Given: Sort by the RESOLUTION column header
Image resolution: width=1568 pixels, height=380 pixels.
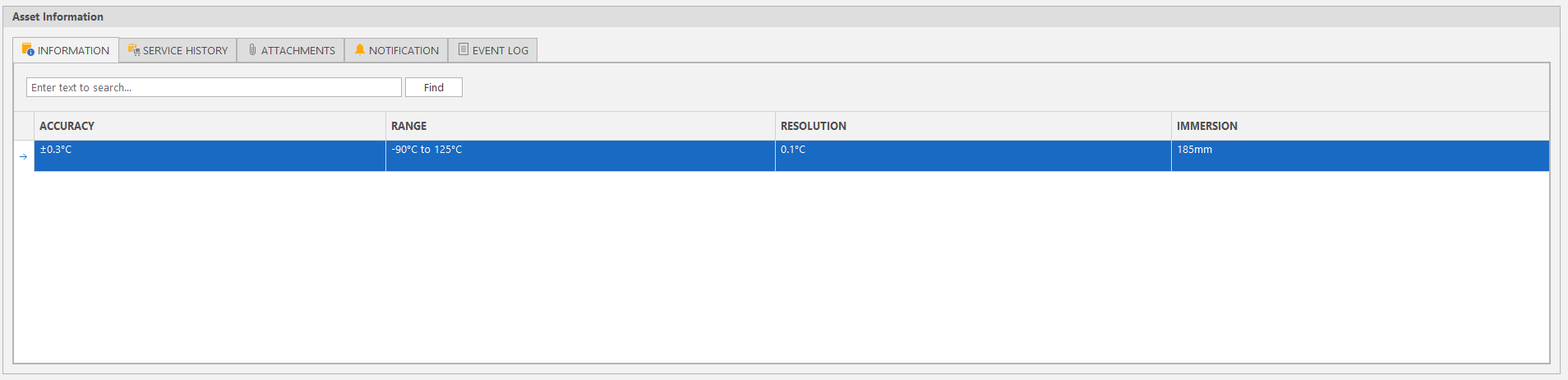Looking at the screenshot, I should tap(973, 126).
